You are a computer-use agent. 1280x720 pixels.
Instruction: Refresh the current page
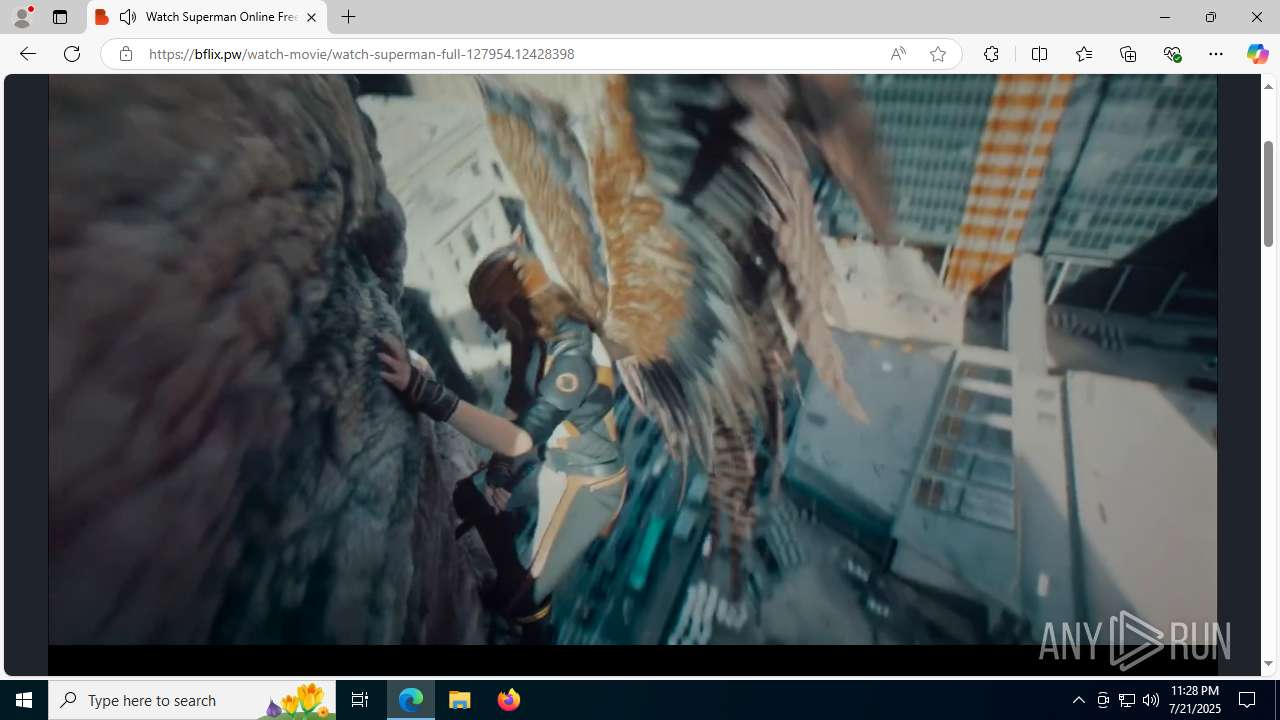tap(72, 54)
